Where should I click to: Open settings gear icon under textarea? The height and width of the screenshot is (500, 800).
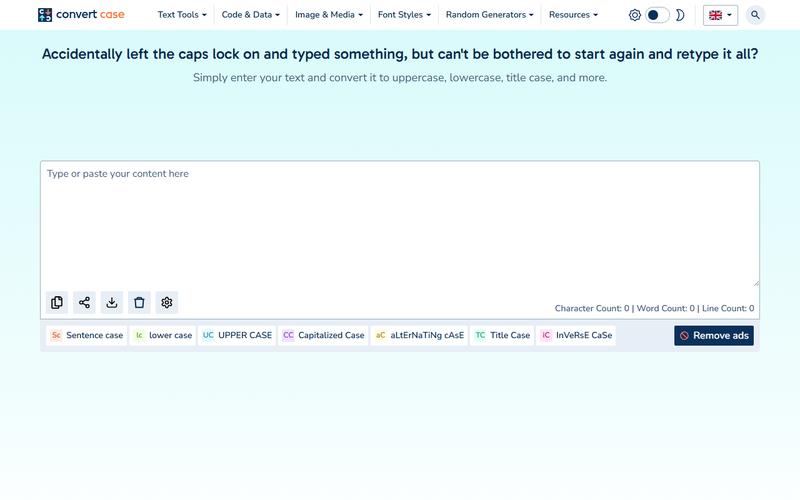click(x=167, y=303)
